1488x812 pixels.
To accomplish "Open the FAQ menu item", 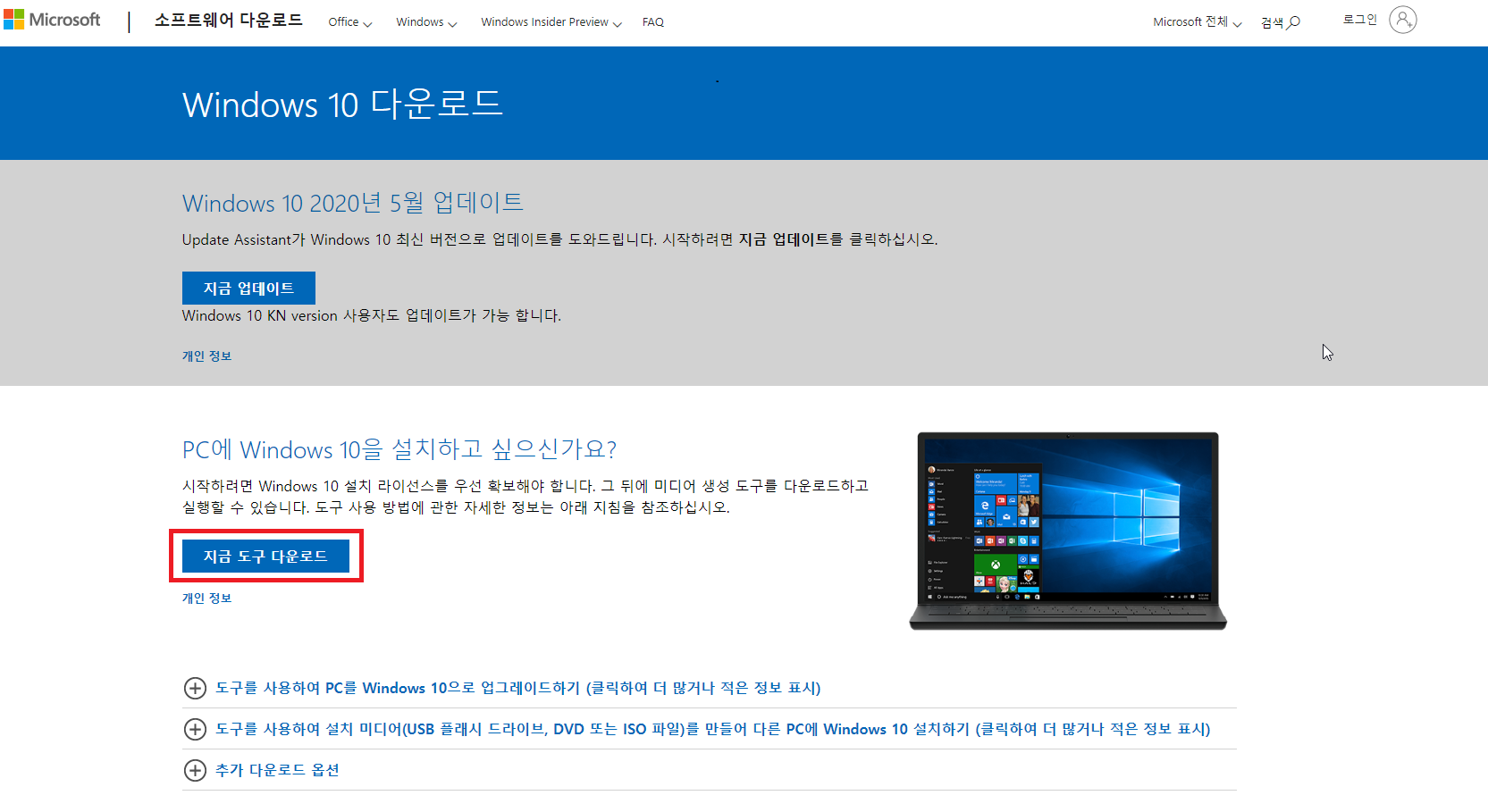I will 653,22.
